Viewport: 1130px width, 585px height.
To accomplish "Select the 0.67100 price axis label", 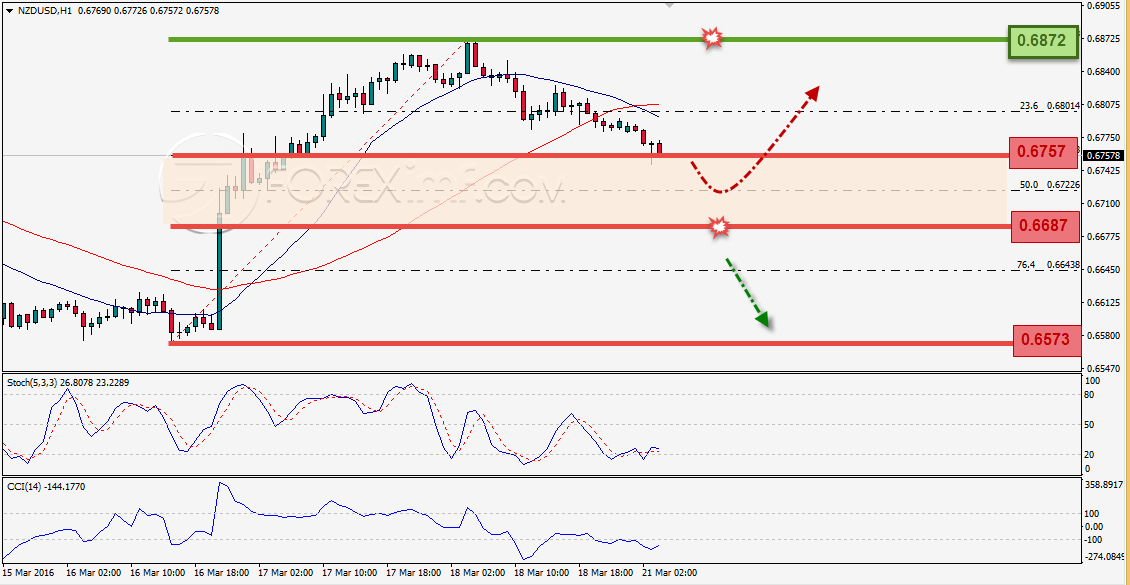I will point(1103,203).
